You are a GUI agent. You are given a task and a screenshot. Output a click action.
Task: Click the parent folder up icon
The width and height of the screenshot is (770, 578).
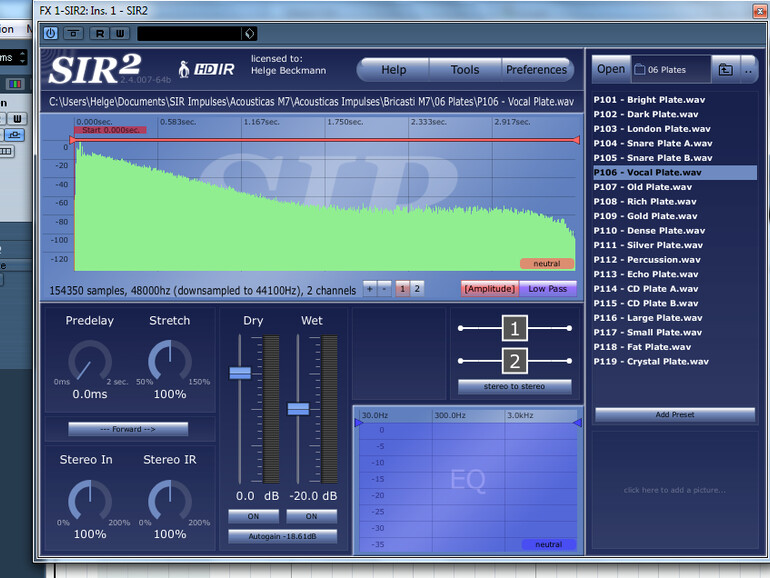(x=725, y=70)
